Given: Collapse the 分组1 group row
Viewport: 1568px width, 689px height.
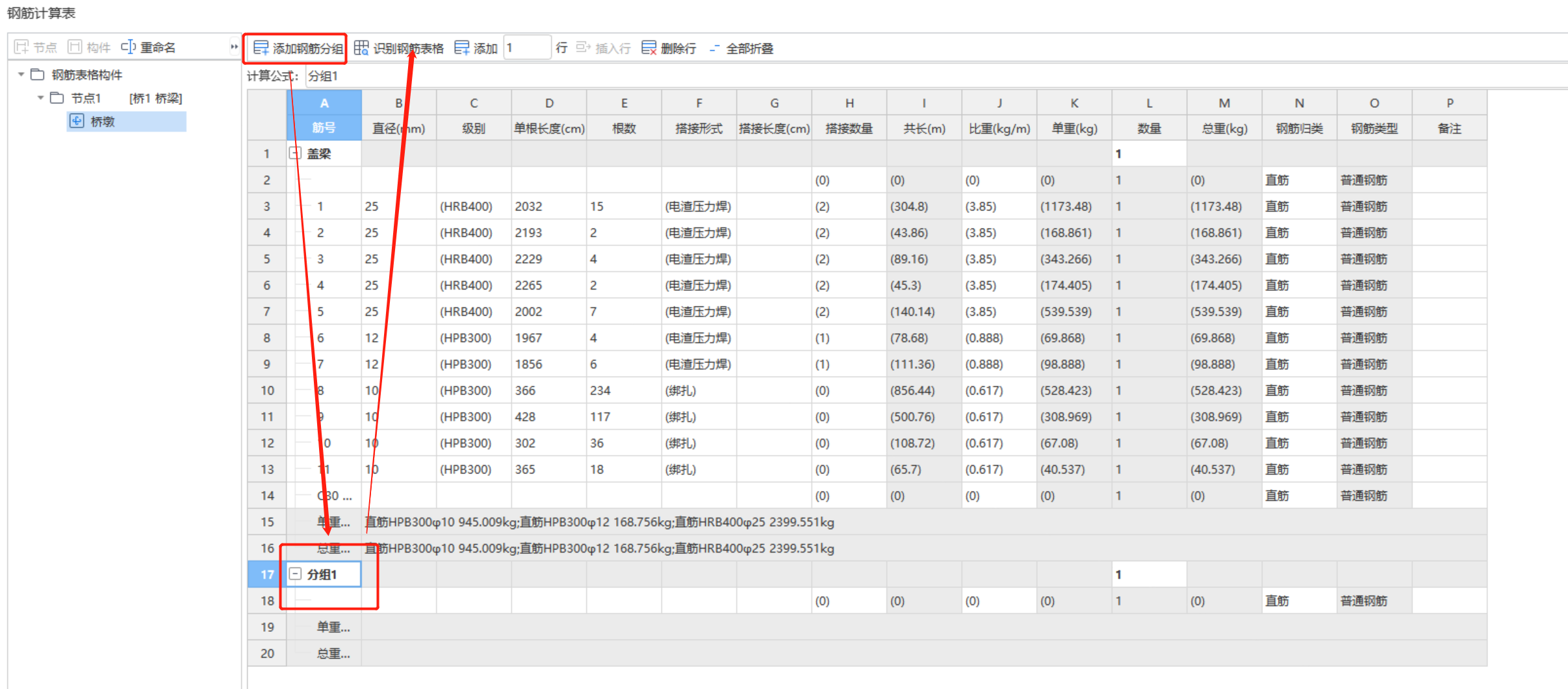Looking at the screenshot, I should click(x=295, y=574).
